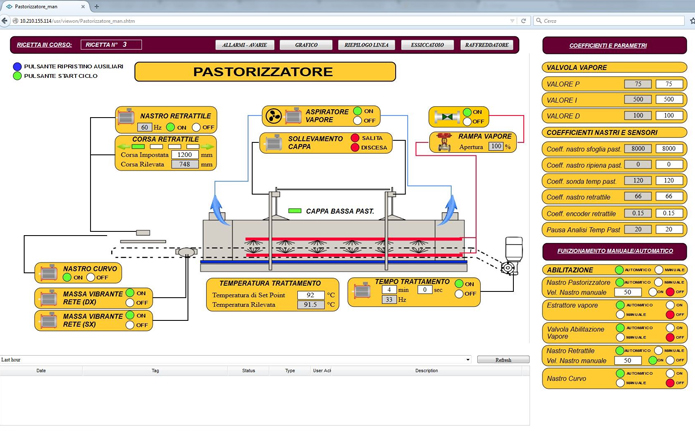Click the Temperatura di Set Point field
Viewport: 695px width, 431px height.
(311, 295)
